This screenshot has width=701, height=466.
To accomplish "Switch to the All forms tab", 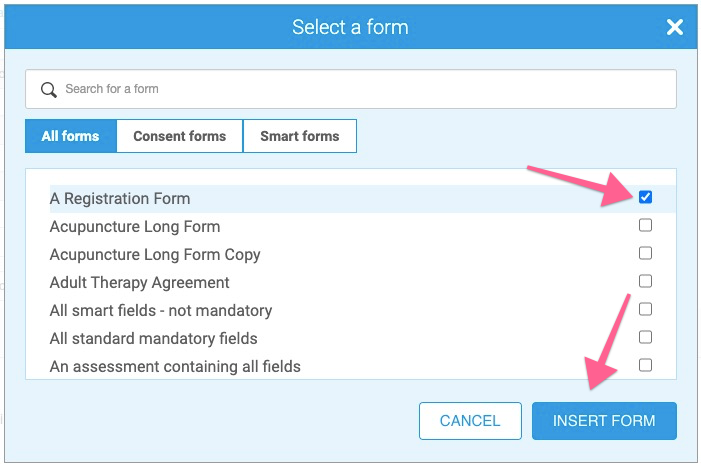I will tap(70, 136).
